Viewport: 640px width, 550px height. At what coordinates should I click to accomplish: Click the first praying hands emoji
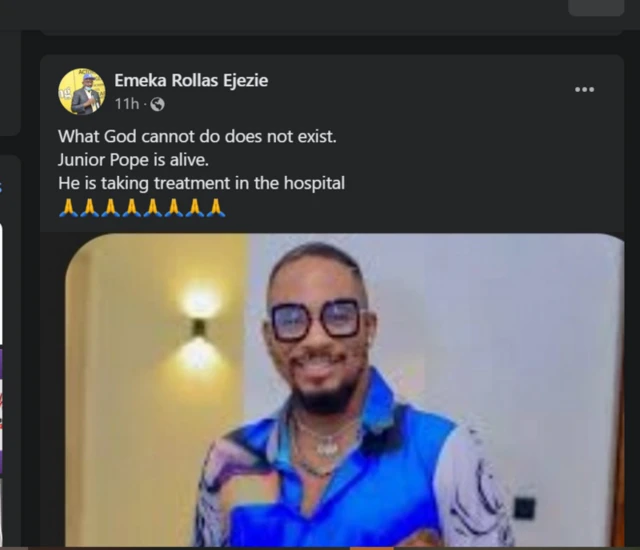68,208
